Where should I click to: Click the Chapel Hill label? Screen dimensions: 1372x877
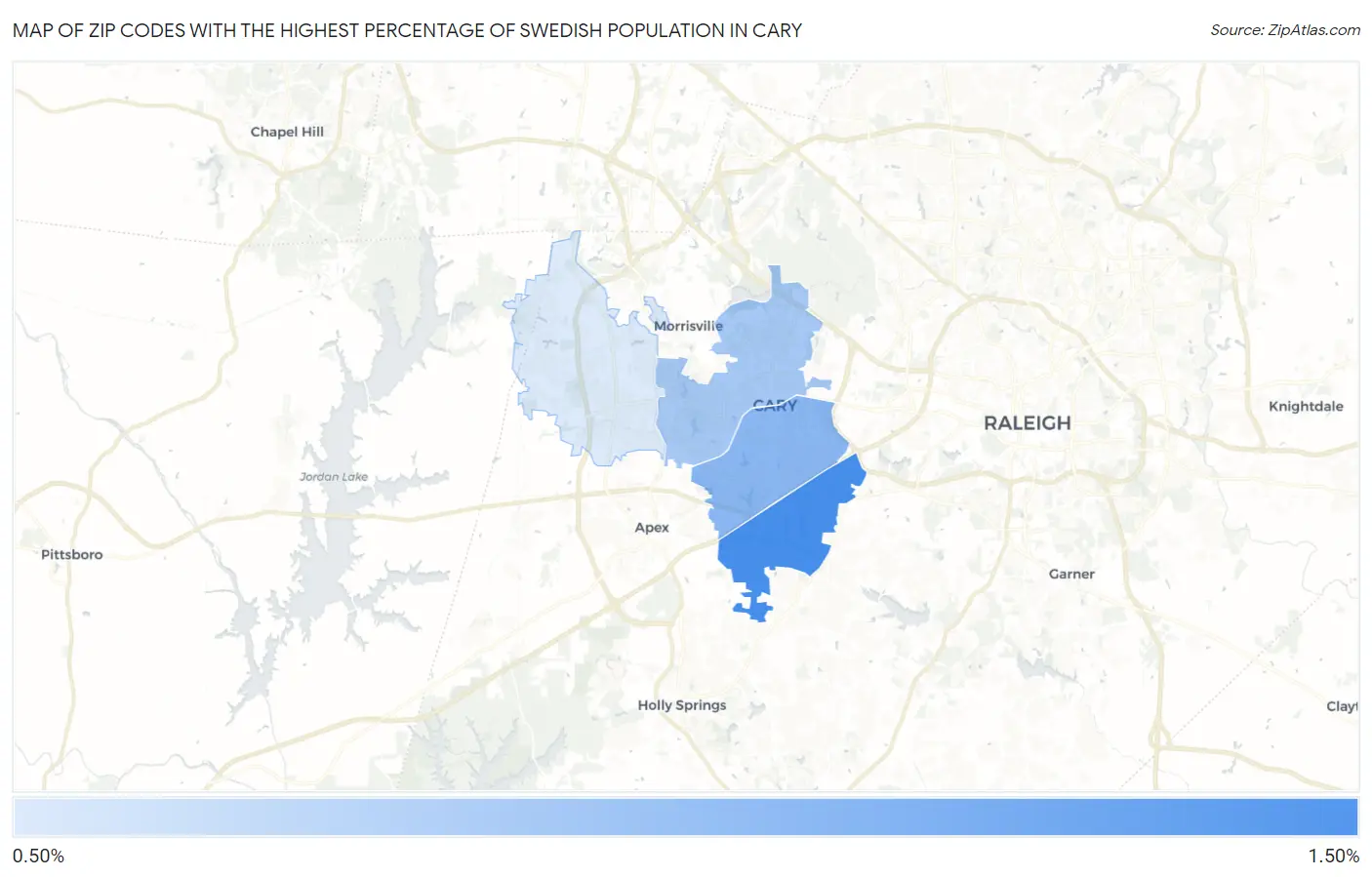click(x=287, y=132)
